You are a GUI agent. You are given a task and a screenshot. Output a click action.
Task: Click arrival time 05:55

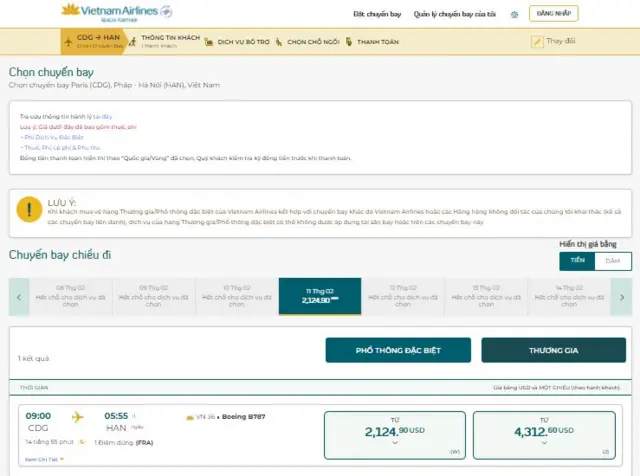click(116, 416)
